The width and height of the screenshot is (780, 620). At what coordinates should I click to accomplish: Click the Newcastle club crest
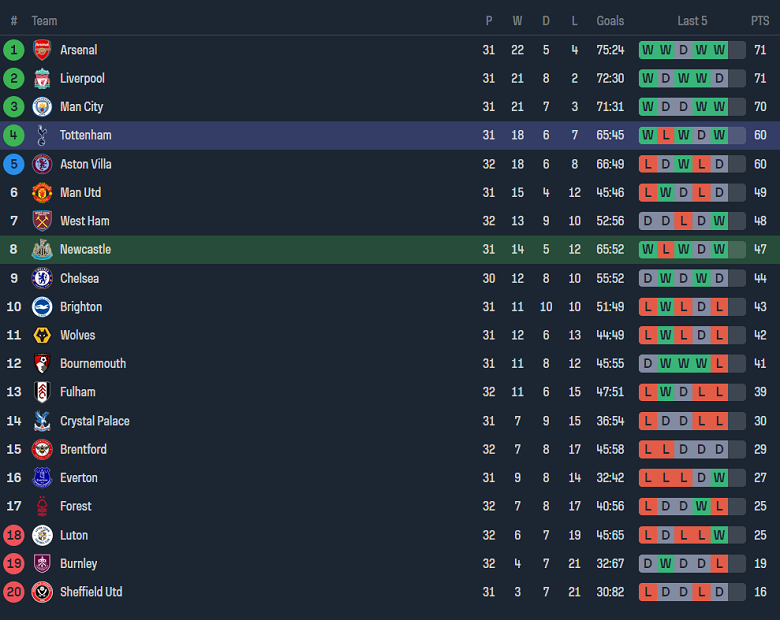pos(42,249)
